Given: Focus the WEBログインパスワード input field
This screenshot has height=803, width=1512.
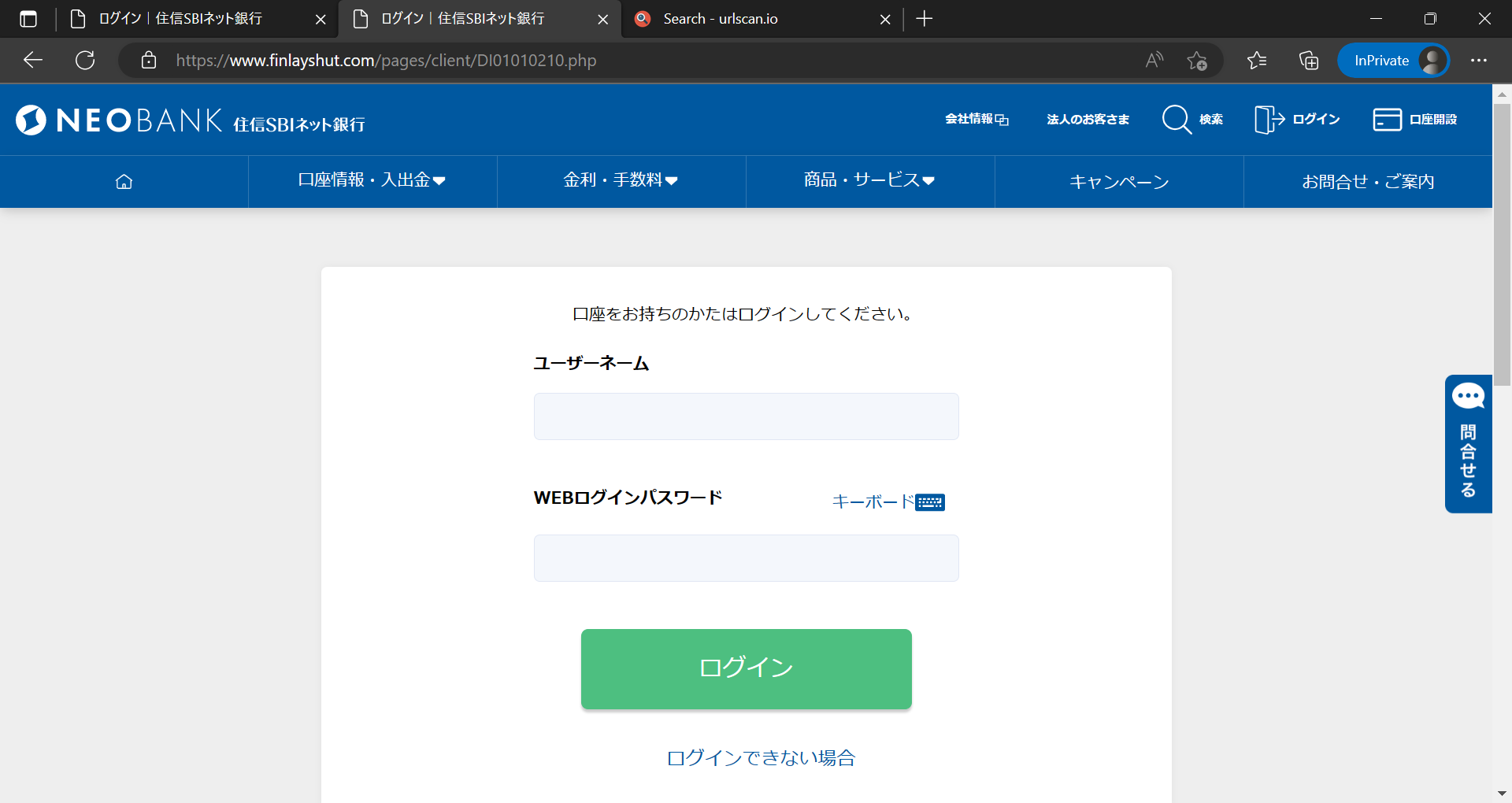Looking at the screenshot, I should pyautogui.click(x=746, y=558).
